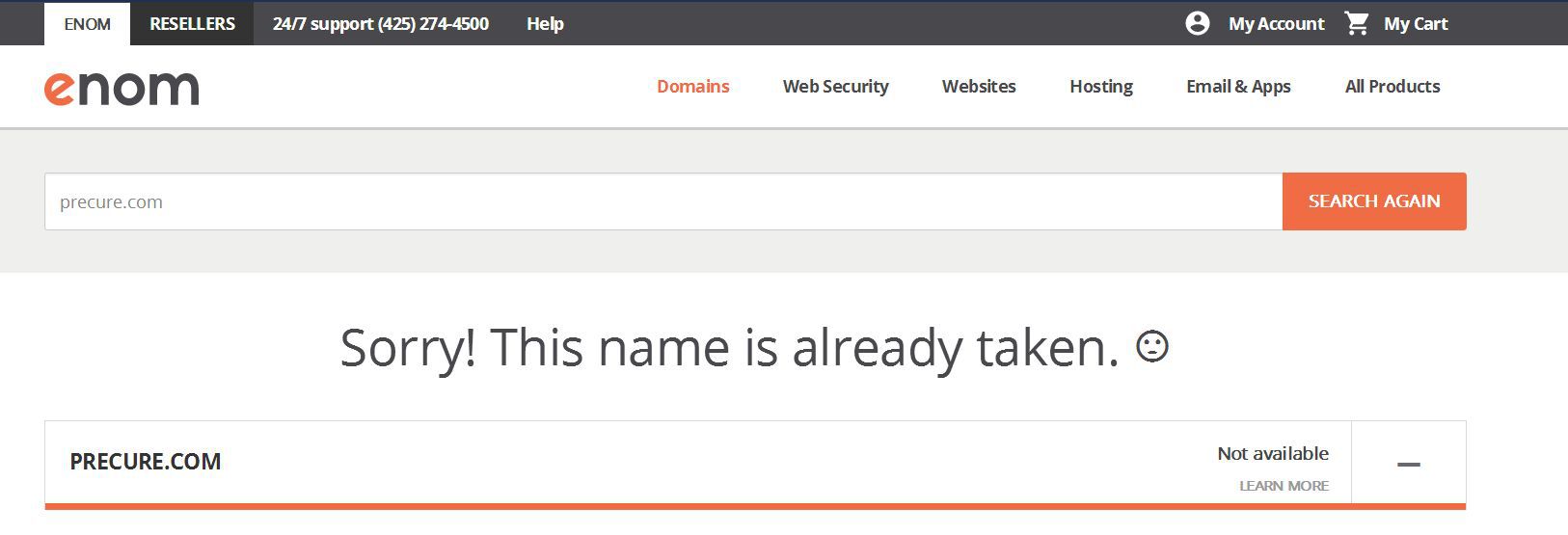Click the My Account person icon
The height and width of the screenshot is (535, 1568).
[1197, 23]
